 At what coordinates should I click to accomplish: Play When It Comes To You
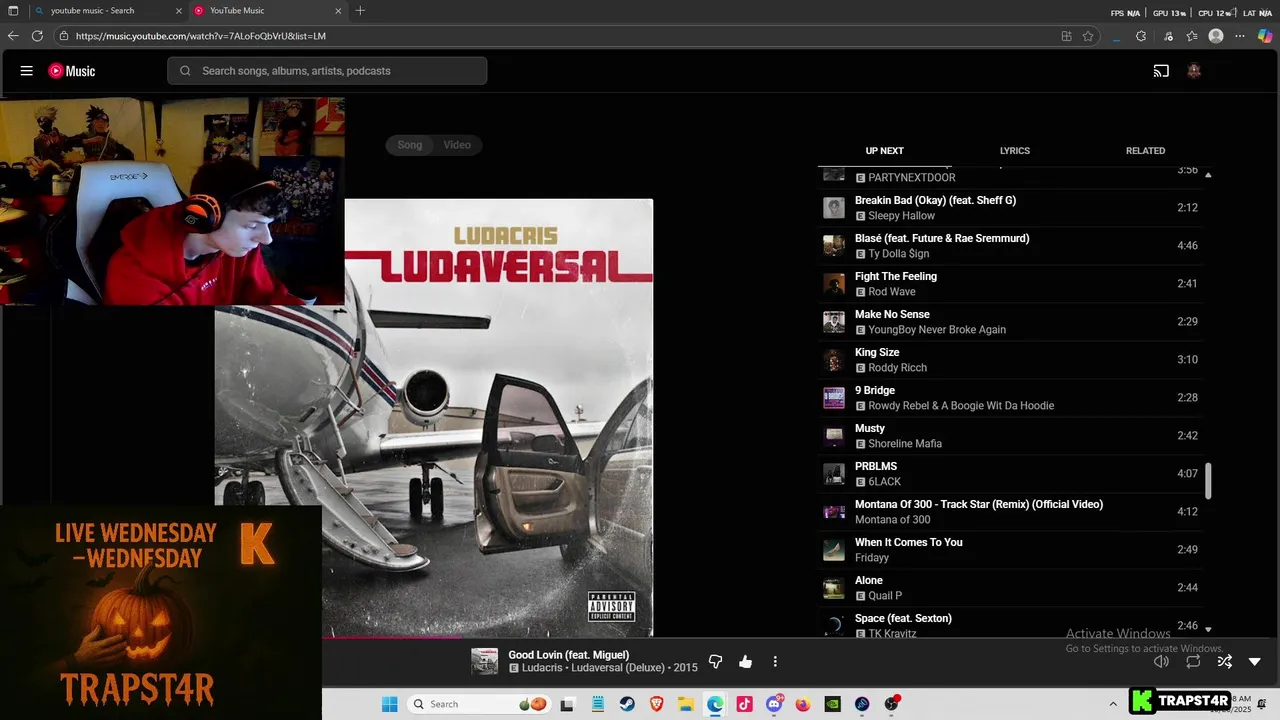click(1010, 550)
